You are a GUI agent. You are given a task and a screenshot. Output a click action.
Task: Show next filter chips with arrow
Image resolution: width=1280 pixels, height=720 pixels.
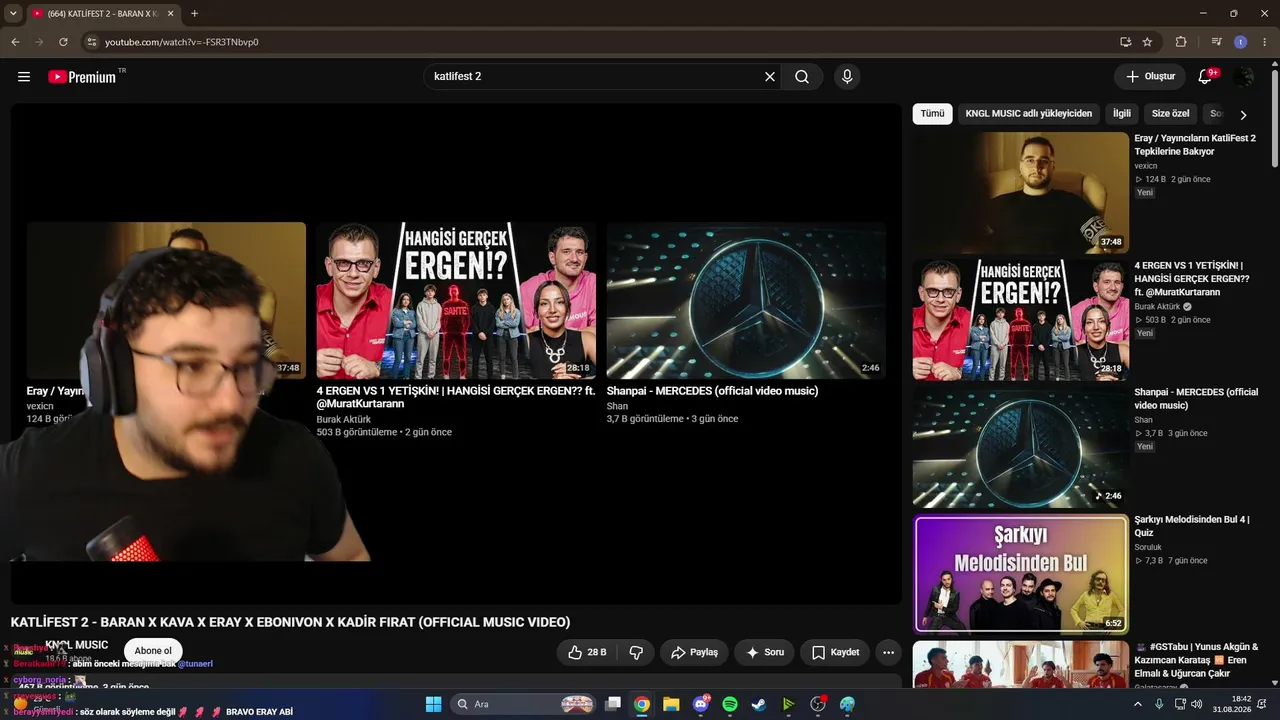(x=1243, y=115)
